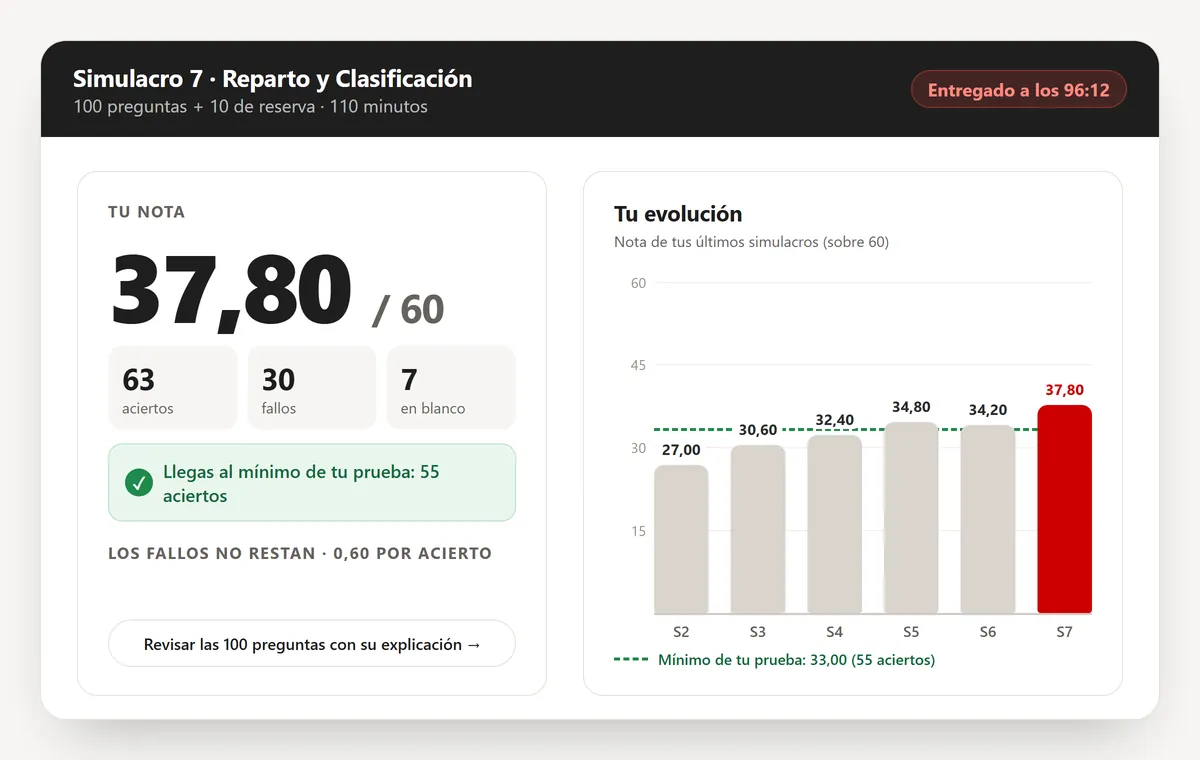Click 'LOS FALLOS NO RESTAN · 0,60 POR ACIERTO'
Screen dimensions: 1200x760
coord(300,553)
